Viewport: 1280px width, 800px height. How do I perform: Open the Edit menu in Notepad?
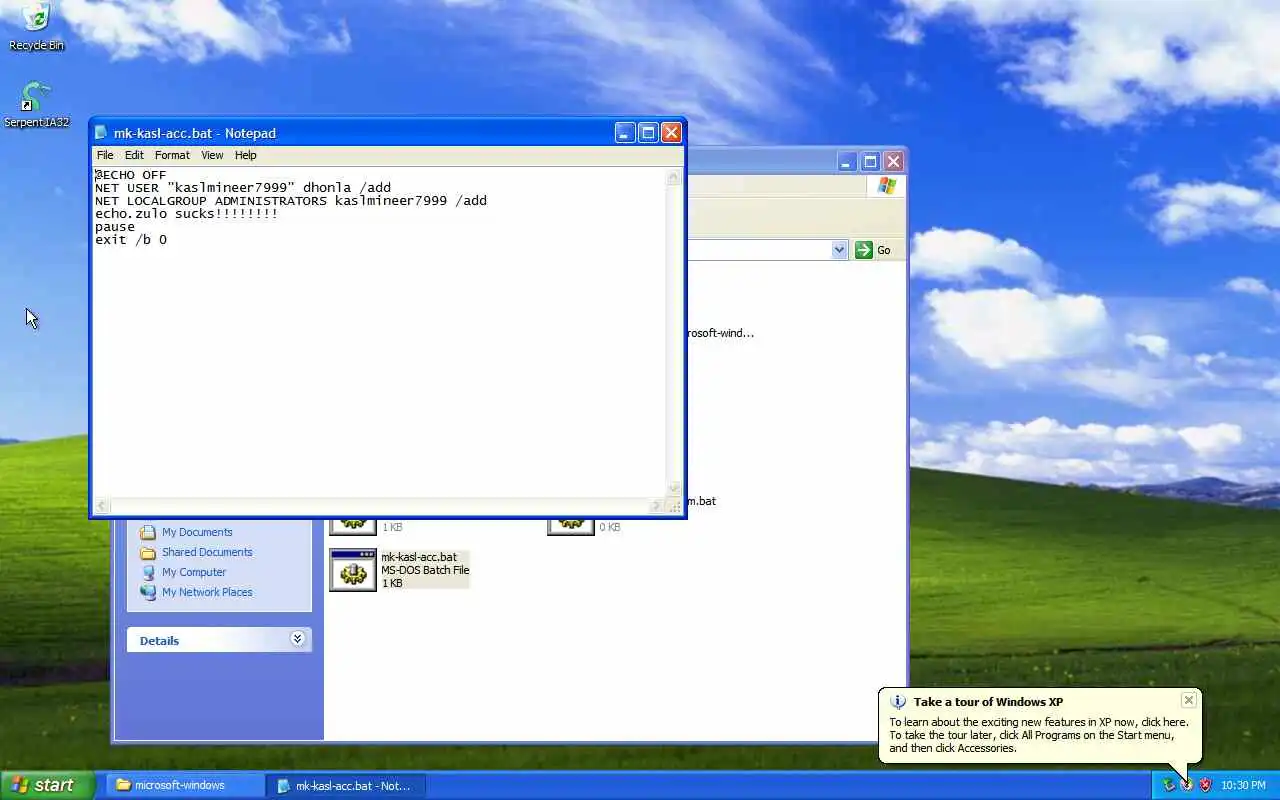134,155
